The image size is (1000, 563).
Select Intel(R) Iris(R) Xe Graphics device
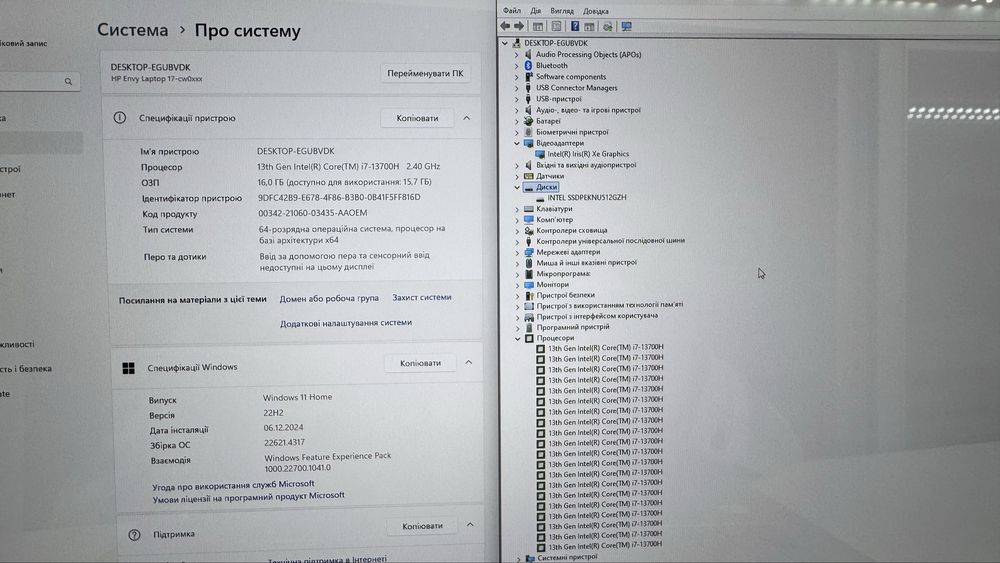click(588, 154)
